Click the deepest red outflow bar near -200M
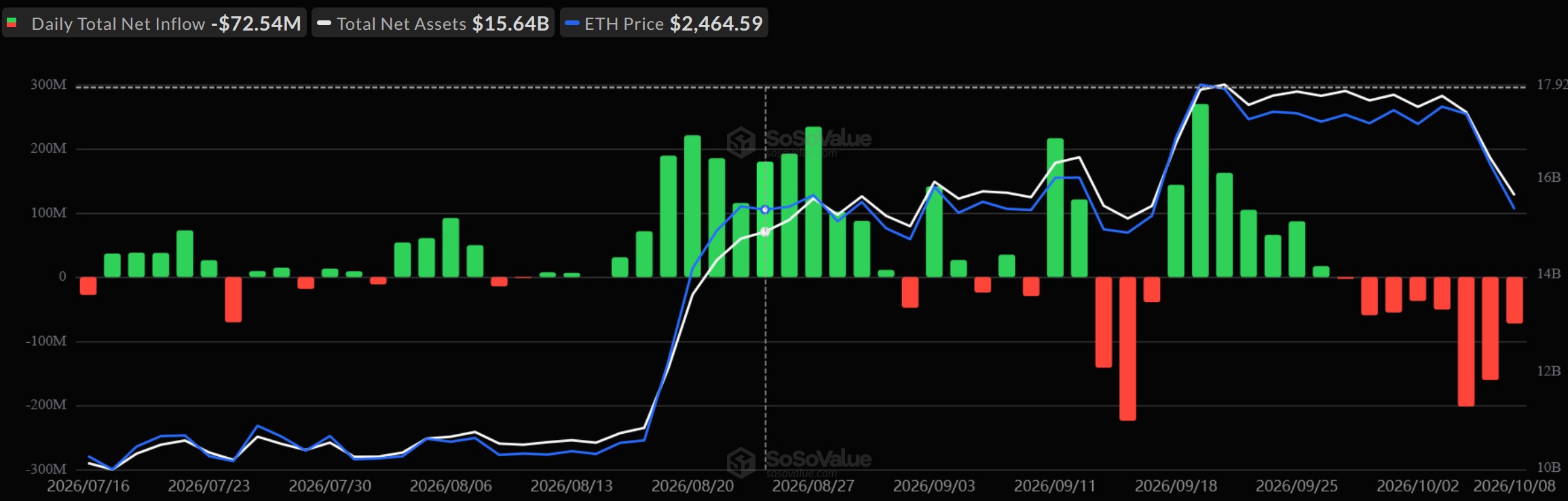This screenshot has width=1568, height=501. coord(1127,349)
